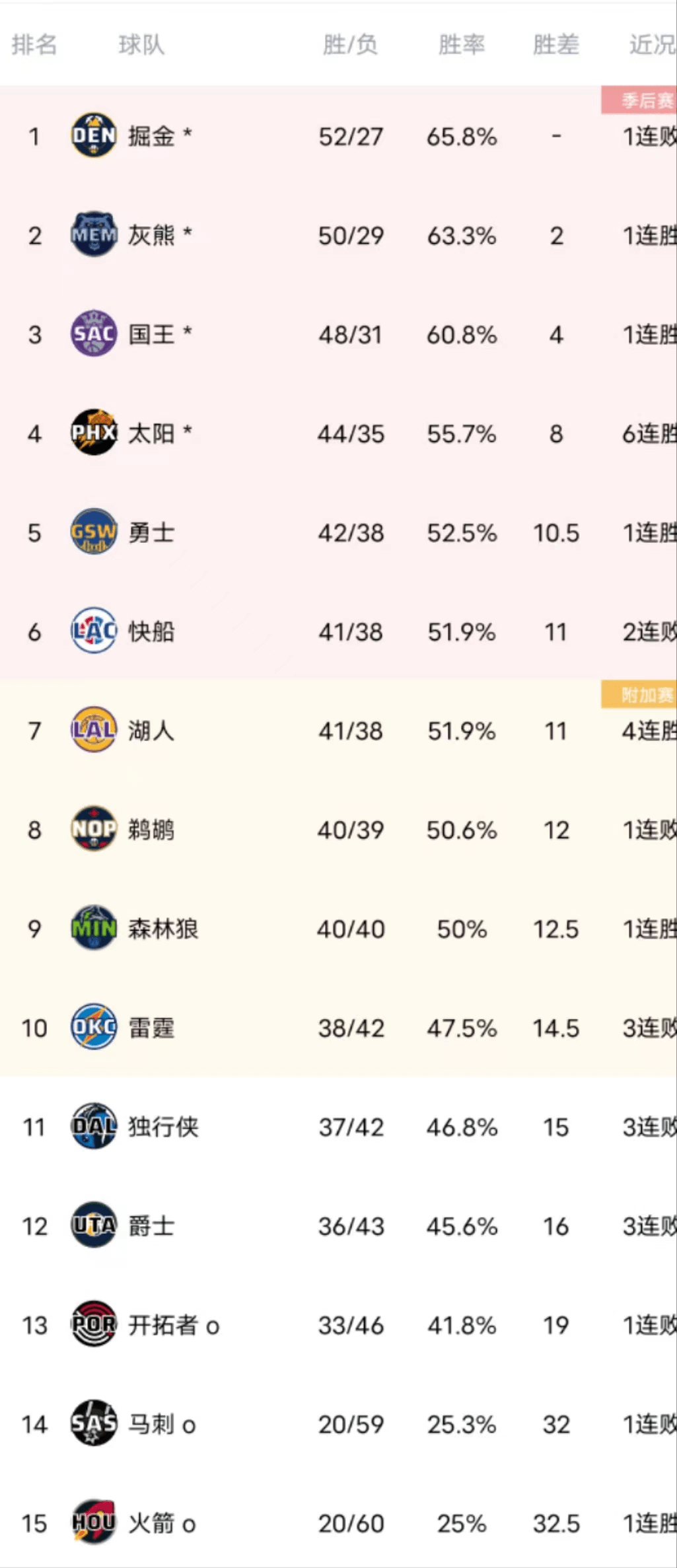Sort by the 胜率 column header
Image resolution: width=677 pixels, height=1568 pixels.
click(462, 45)
